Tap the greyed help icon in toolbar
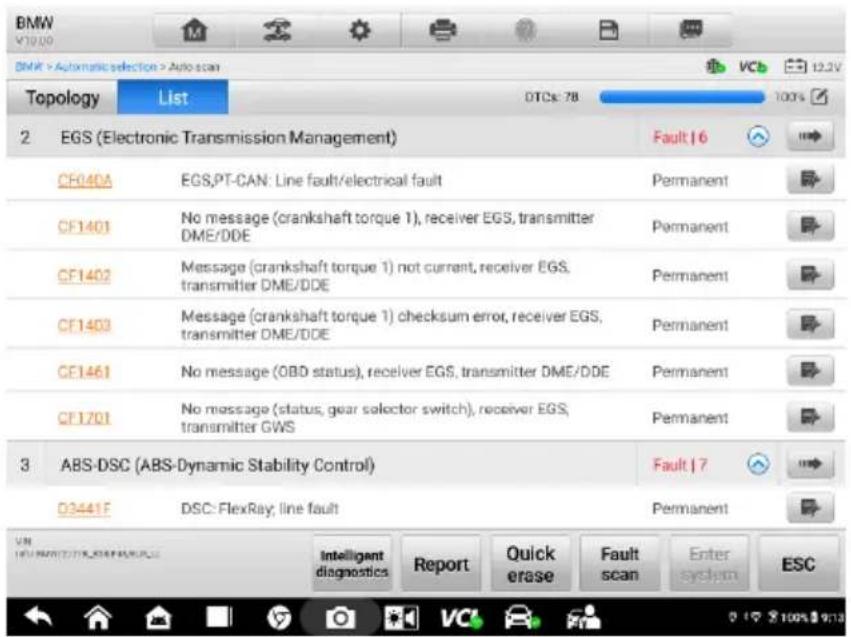The height and width of the screenshot is (637, 851). tap(525, 30)
